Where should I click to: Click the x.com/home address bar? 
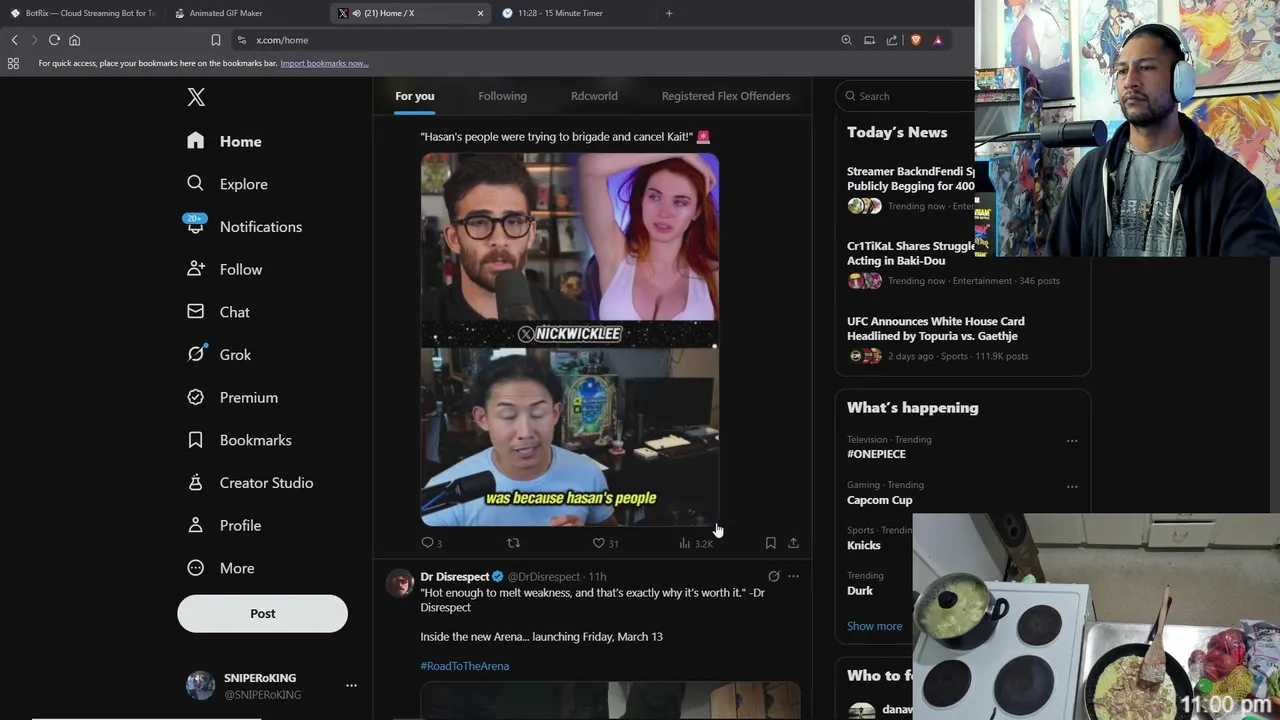tap(540, 40)
